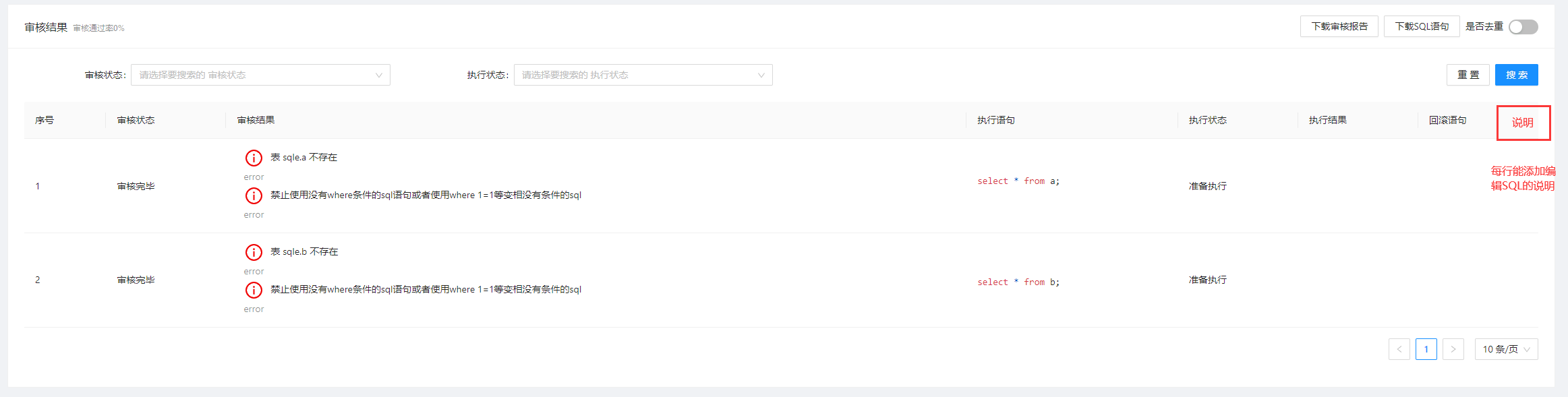The width and height of the screenshot is (1568, 397).
Task: Click the 审核结果 column header
Action: 256,120
